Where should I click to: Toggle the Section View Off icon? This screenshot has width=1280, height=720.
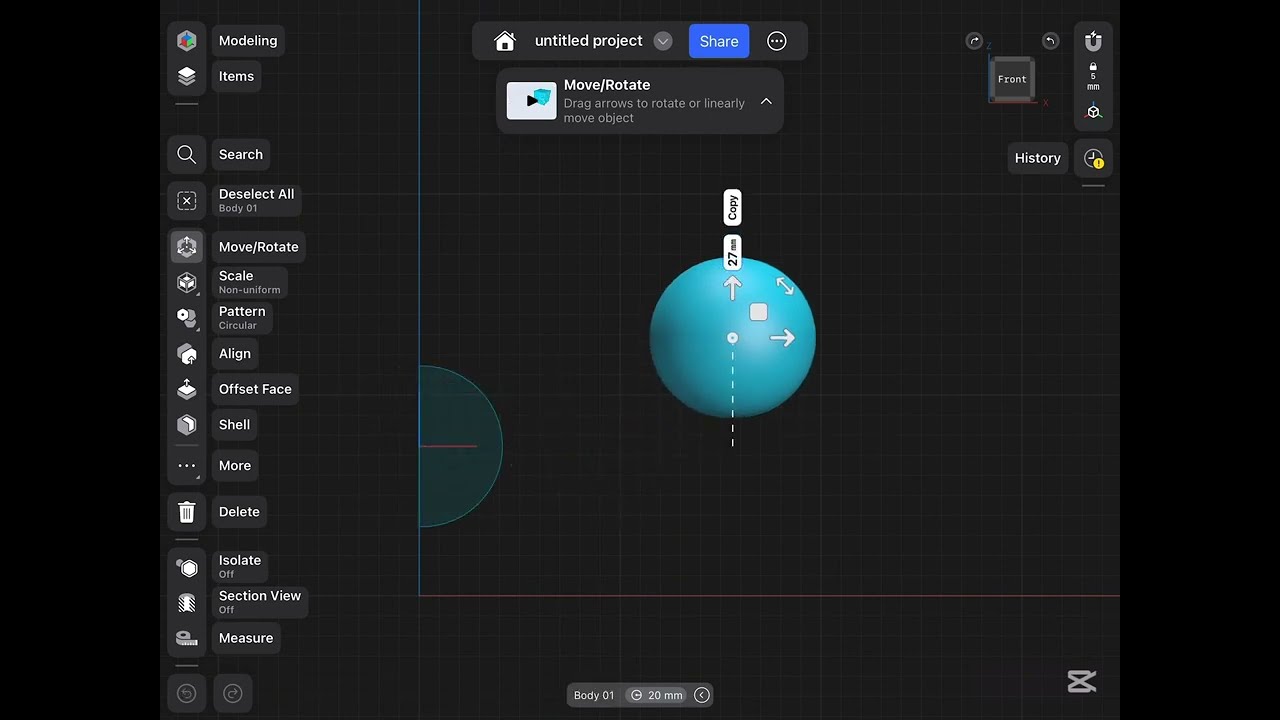pos(186,602)
